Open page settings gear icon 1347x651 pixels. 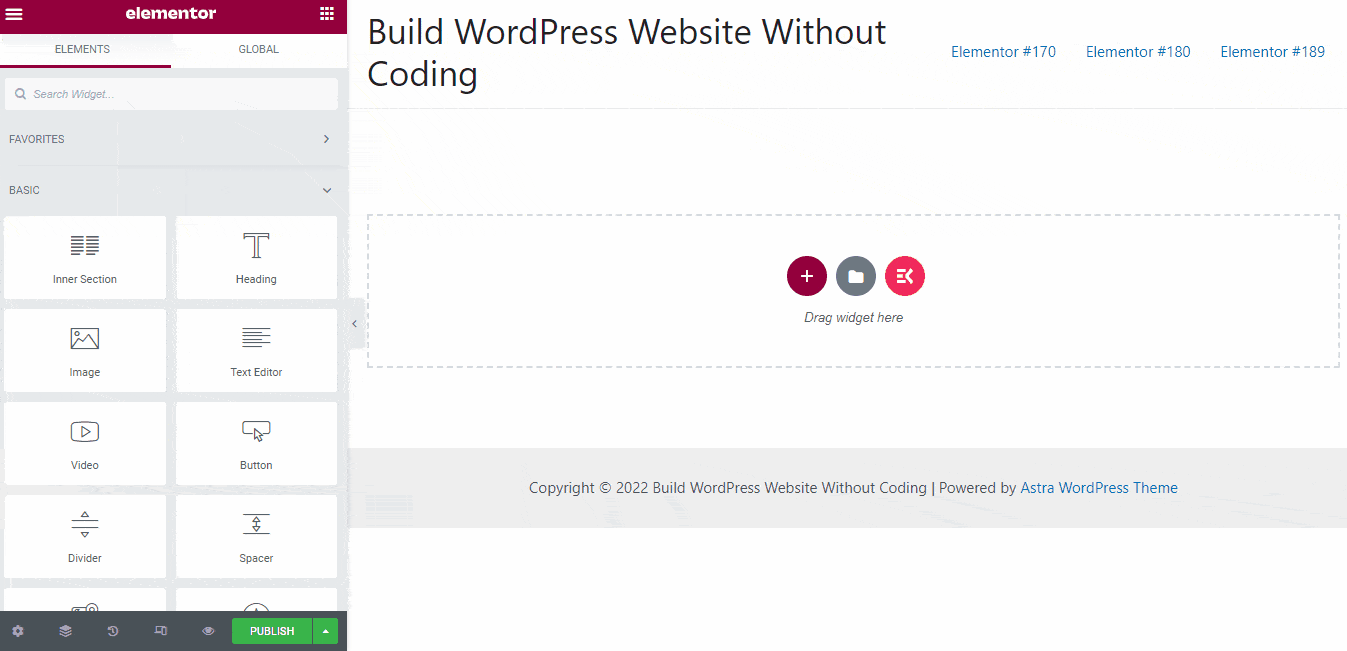[x=18, y=631]
